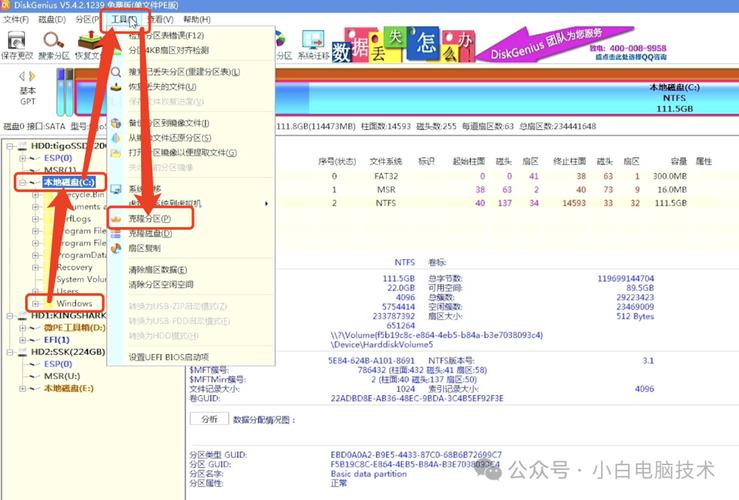Select the EFI(1) tree item

57,340
